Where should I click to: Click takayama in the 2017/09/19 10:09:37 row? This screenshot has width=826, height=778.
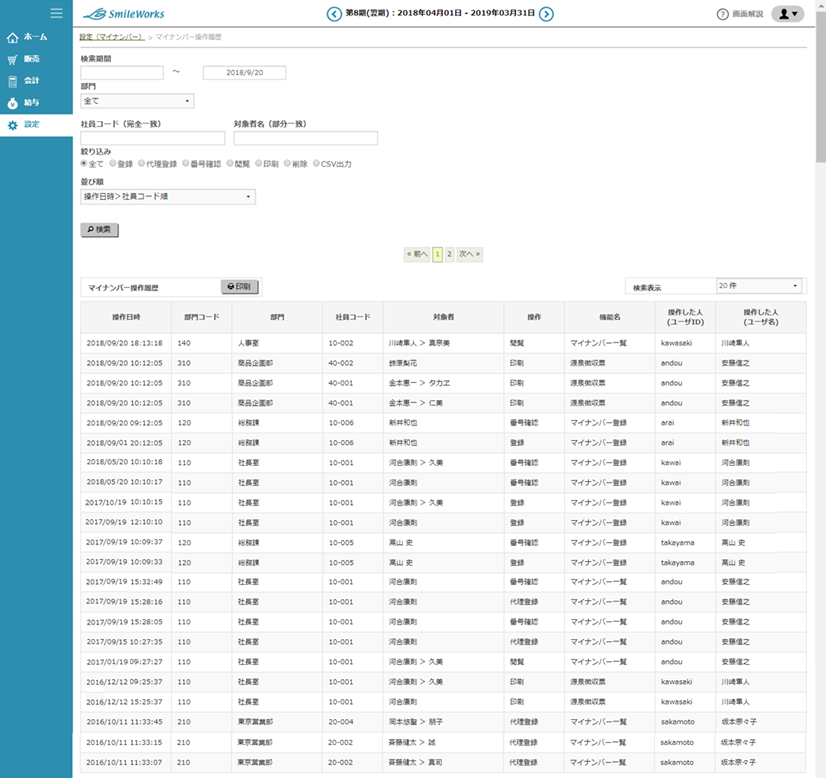coord(677,543)
